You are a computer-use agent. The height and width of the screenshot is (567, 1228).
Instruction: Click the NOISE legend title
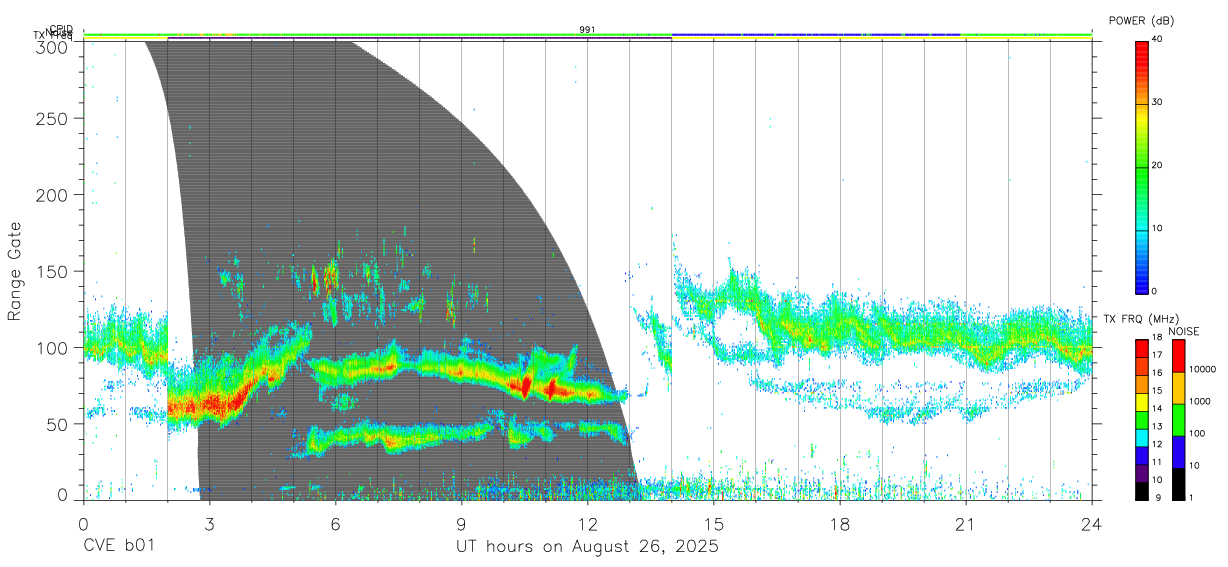pyautogui.click(x=1186, y=331)
